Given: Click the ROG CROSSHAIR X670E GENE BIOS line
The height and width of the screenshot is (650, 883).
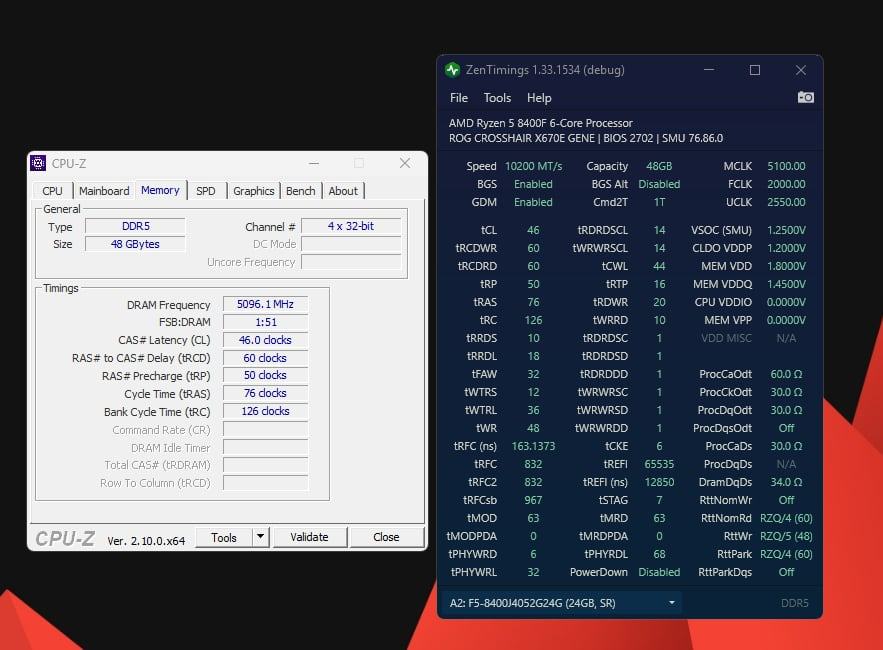Looking at the screenshot, I should (x=586, y=138).
